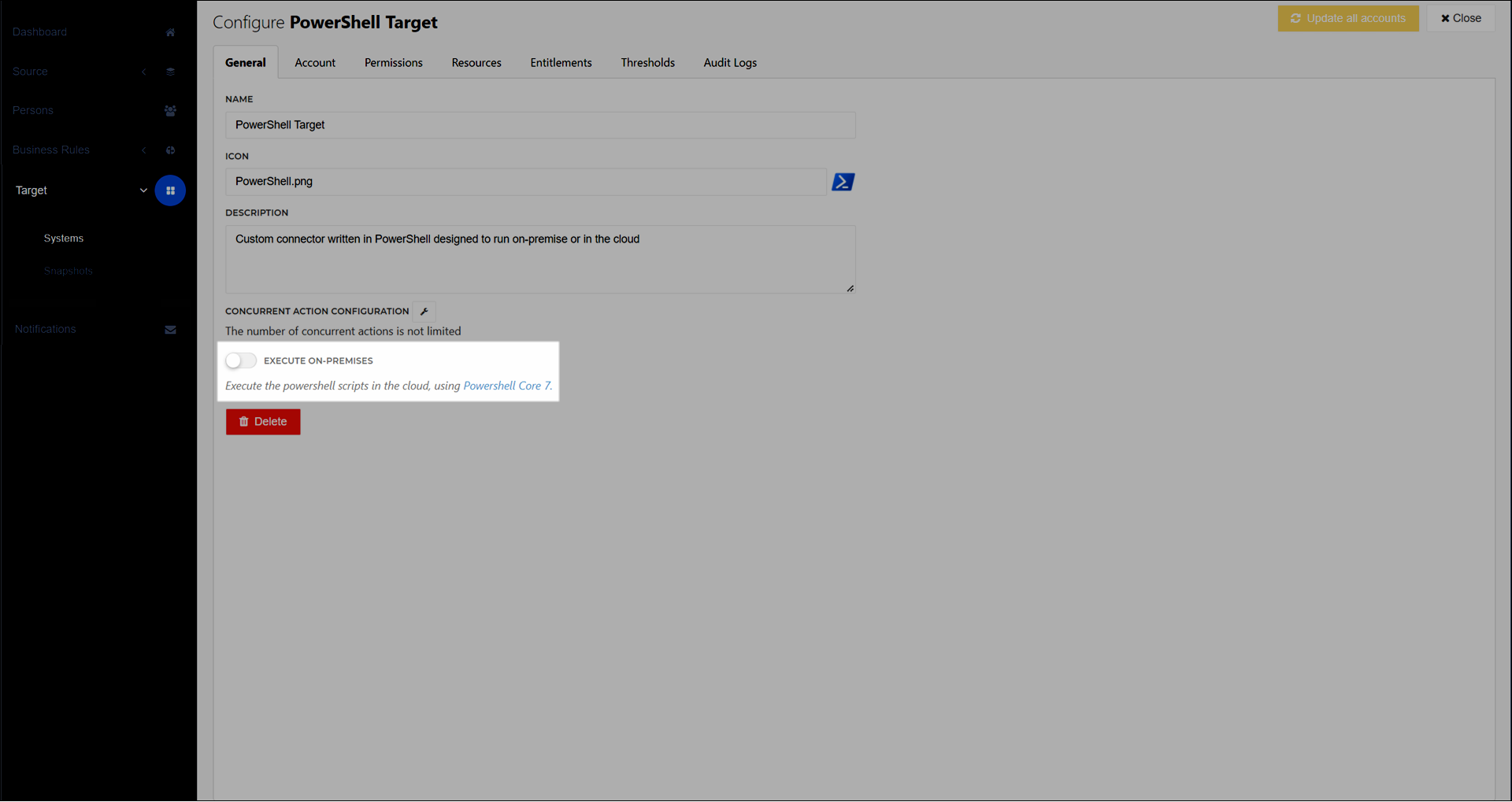This screenshot has height=802, width=1512.
Task: Switch to the General tab
Action: pos(246,63)
